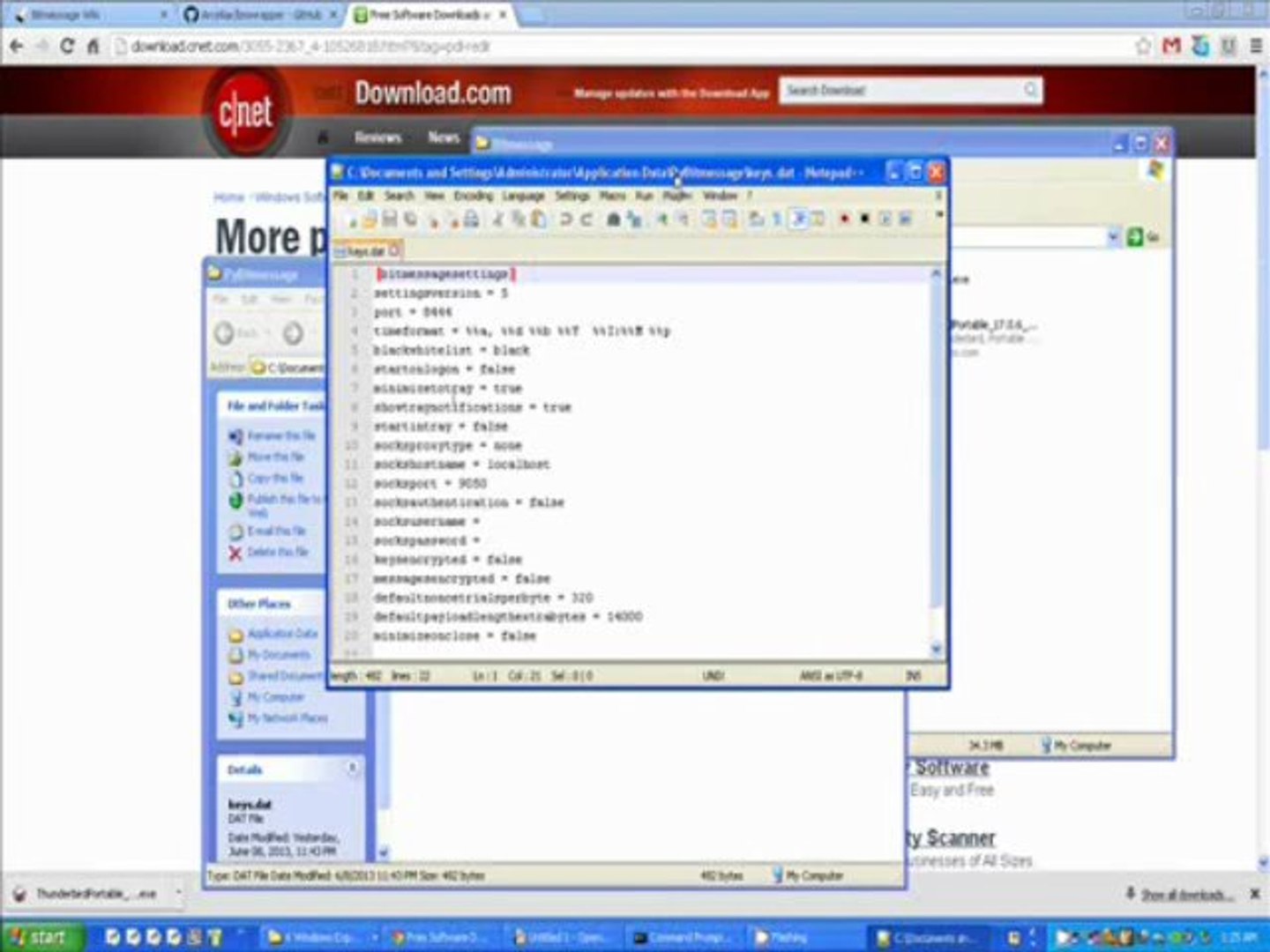Click the Copy icon in Notepad++ toolbar
Viewport: 1270px width, 952px height.
click(x=518, y=219)
